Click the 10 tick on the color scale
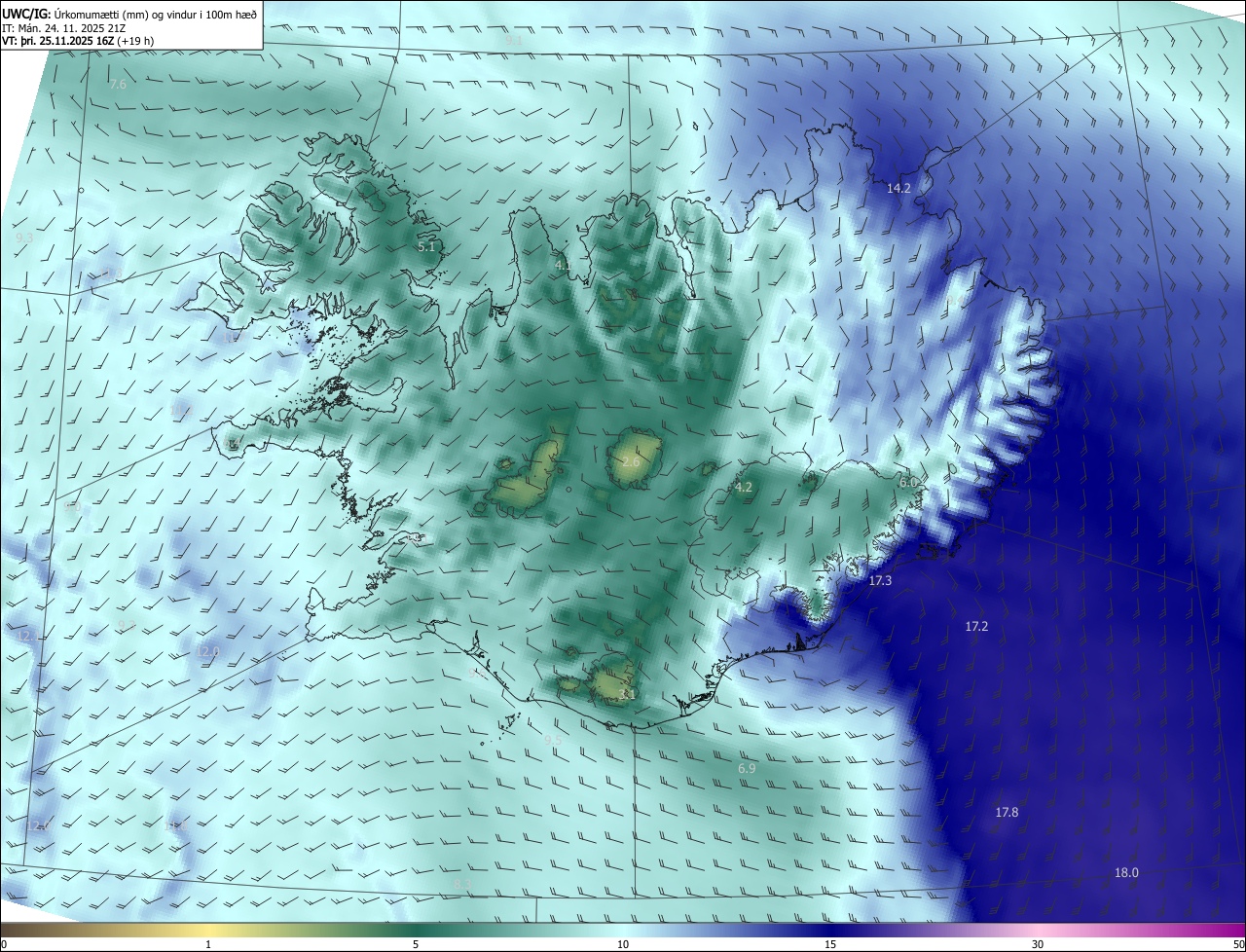Viewport: 1246px width, 952px height. [x=623, y=944]
